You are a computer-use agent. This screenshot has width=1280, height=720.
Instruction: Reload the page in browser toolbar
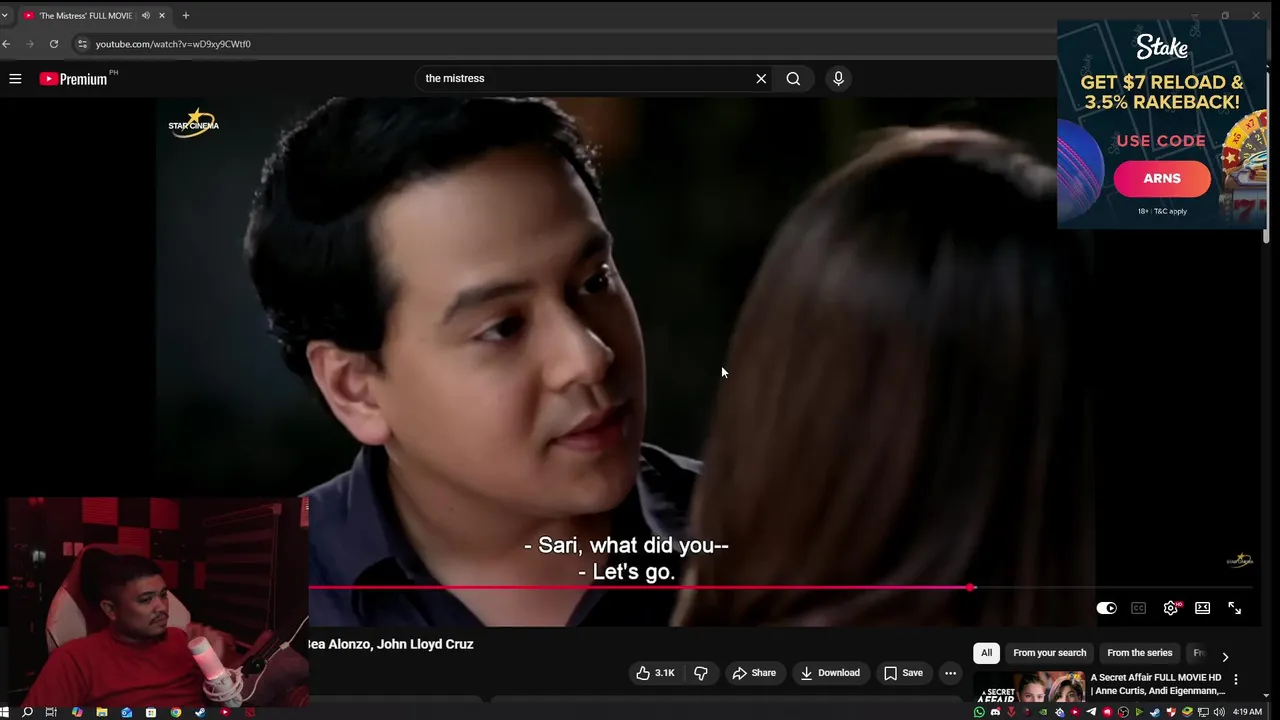point(54,44)
